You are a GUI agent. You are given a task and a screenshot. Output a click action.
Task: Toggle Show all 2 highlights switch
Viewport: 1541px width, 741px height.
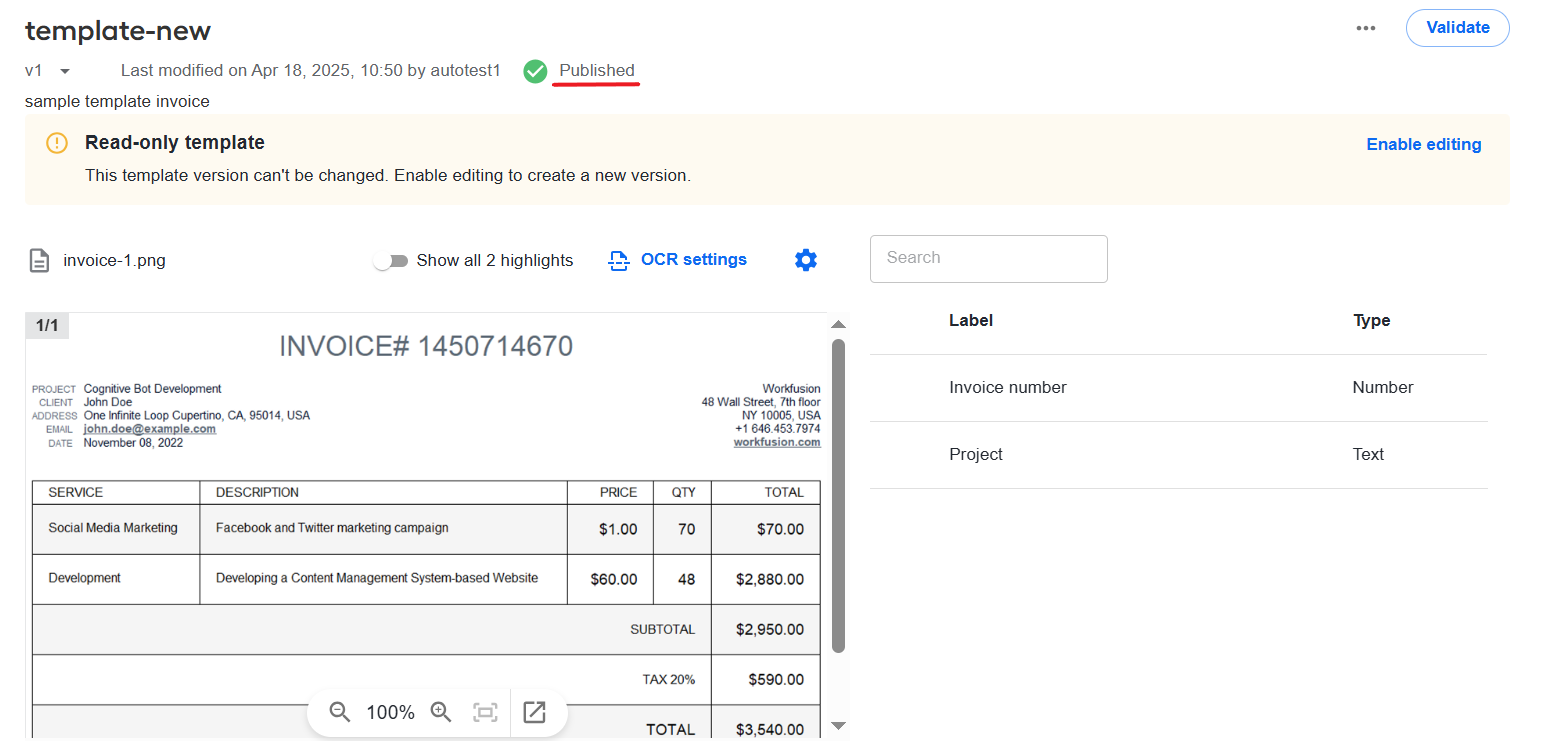(x=390, y=261)
